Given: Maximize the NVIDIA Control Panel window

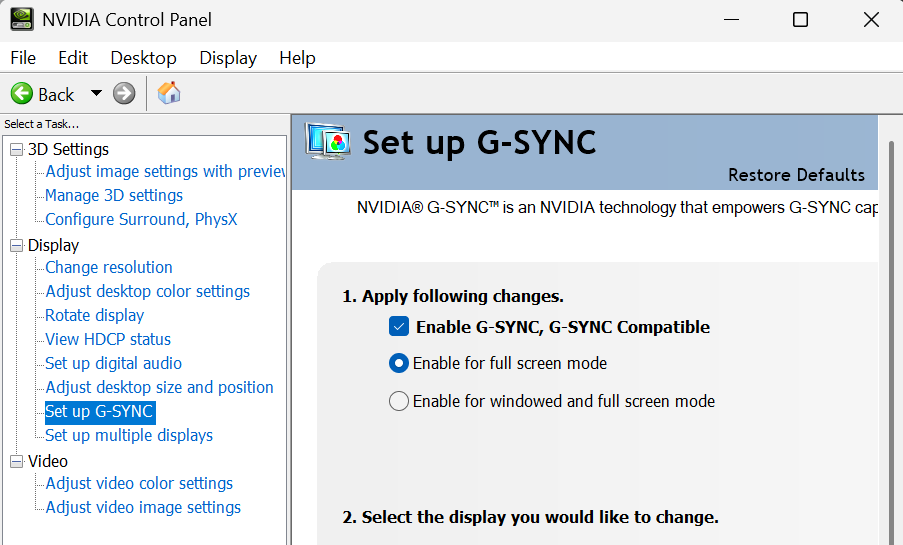Looking at the screenshot, I should click(800, 20).
